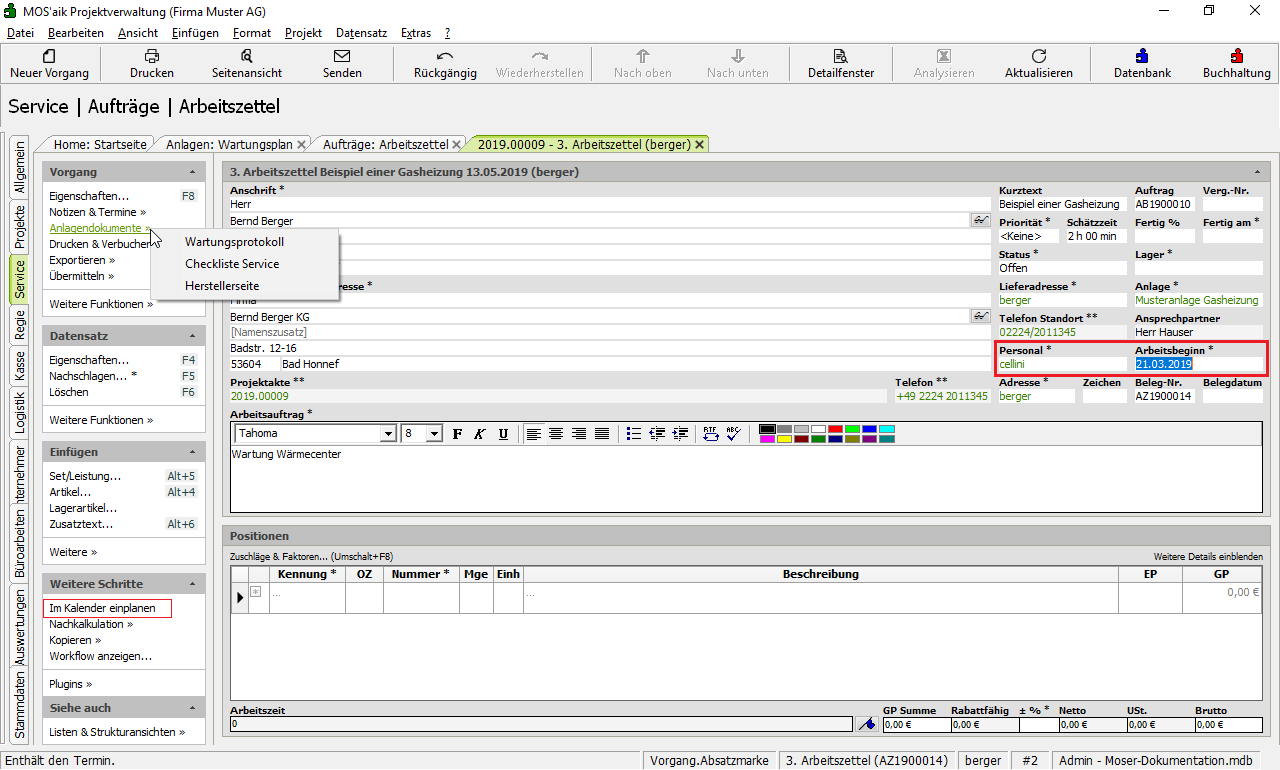Toggle bold formatting in text editor
This screenshot has height=770, width=1280.
tap(457, 433)
